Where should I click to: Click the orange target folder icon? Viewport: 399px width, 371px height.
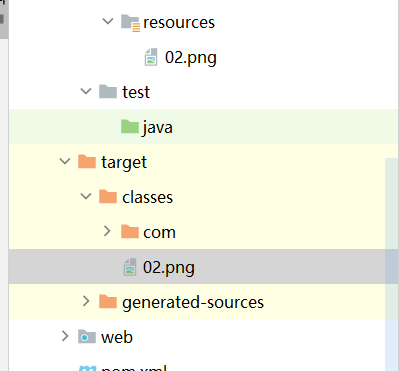coord(87,161)
